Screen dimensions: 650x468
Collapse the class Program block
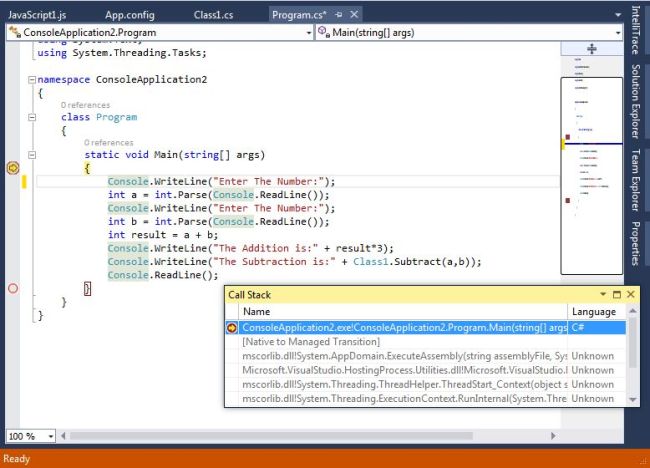click(32, 117)
